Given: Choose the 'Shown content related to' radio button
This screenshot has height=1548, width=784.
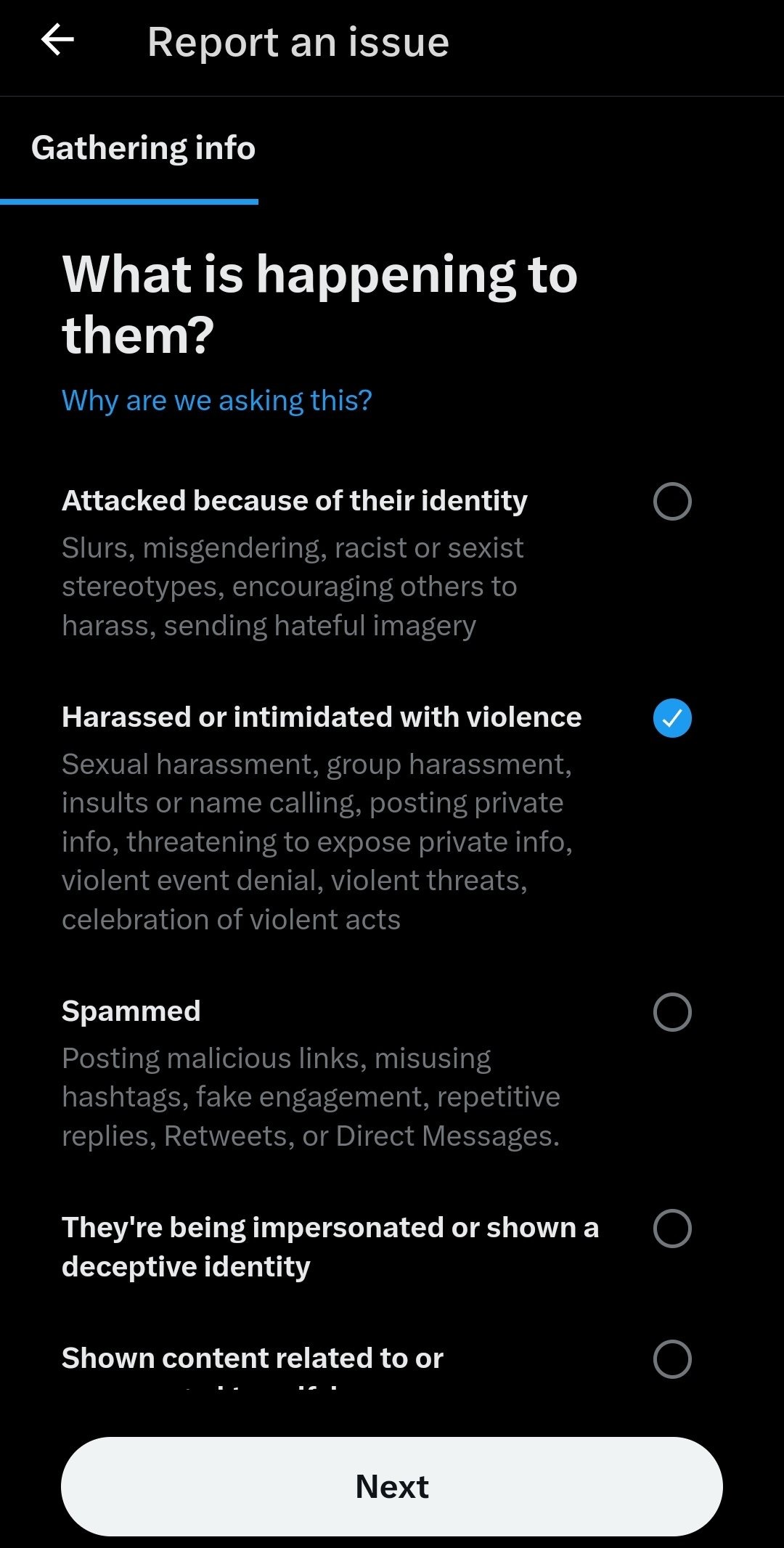Looking at the screenshot, I should tap(671, 1359).
